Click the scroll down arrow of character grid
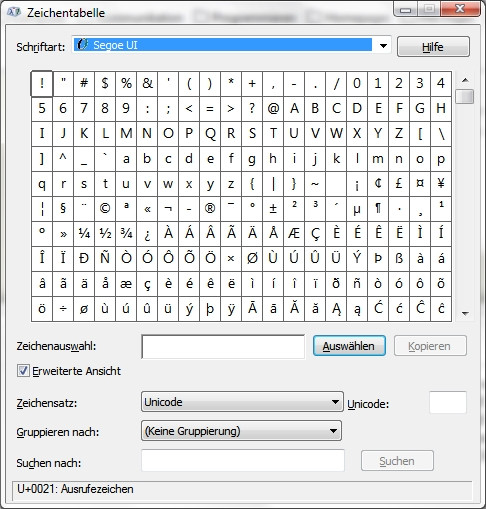The image size is (486, 509). [465, 313]
